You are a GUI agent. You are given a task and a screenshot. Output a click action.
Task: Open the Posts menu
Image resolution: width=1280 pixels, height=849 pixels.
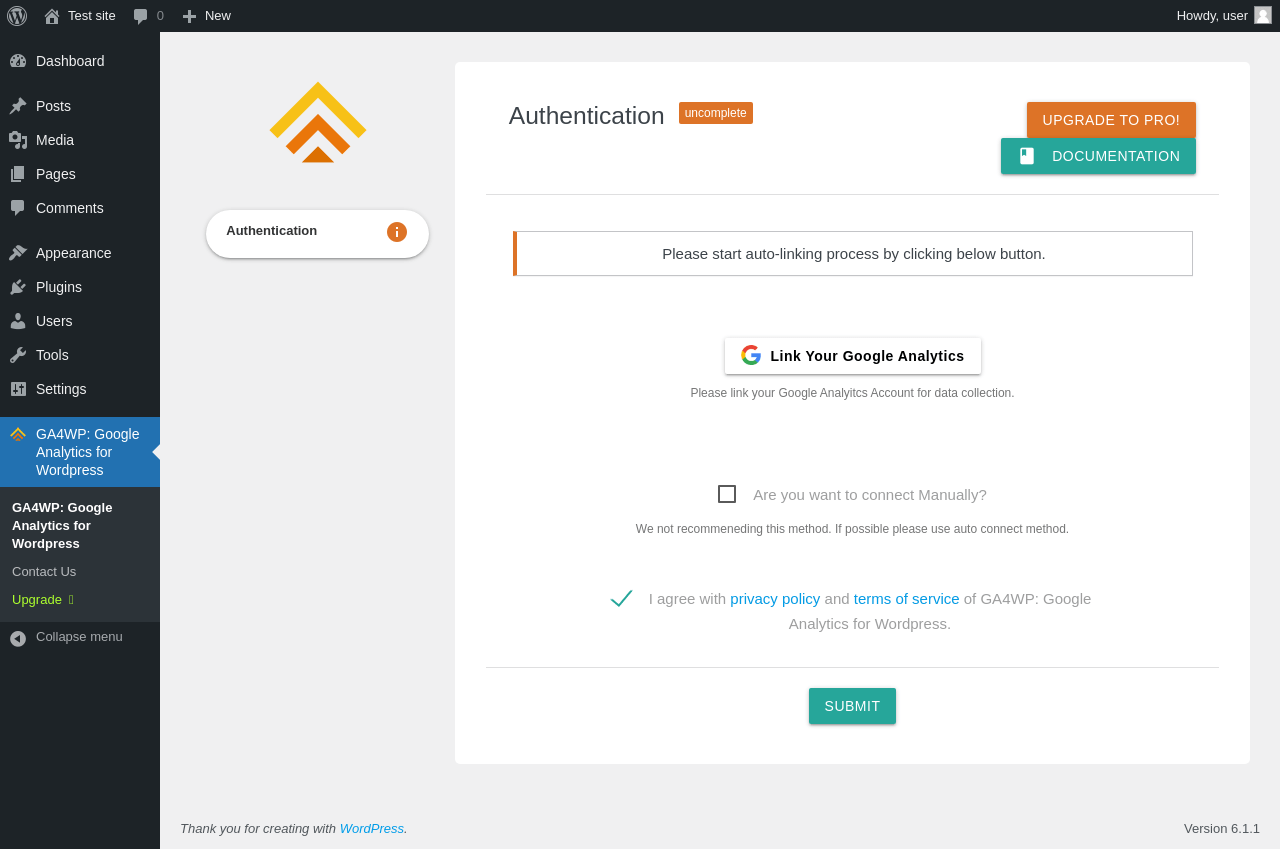(x=80, y=106)
